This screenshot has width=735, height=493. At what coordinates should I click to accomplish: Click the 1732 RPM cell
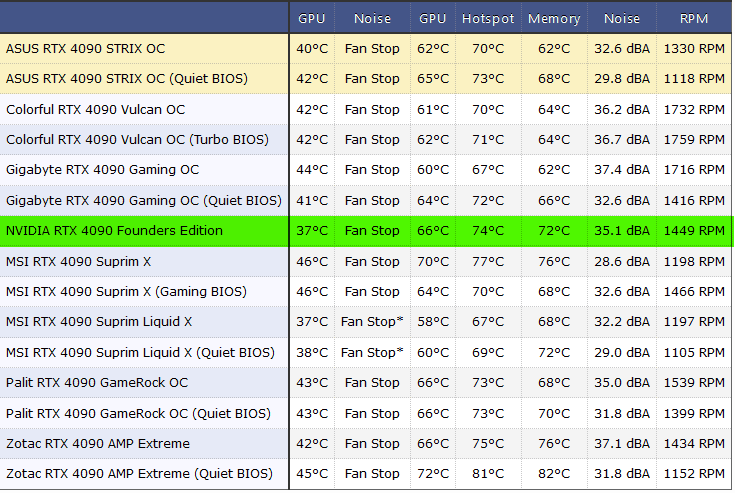[x=694, y=110]
